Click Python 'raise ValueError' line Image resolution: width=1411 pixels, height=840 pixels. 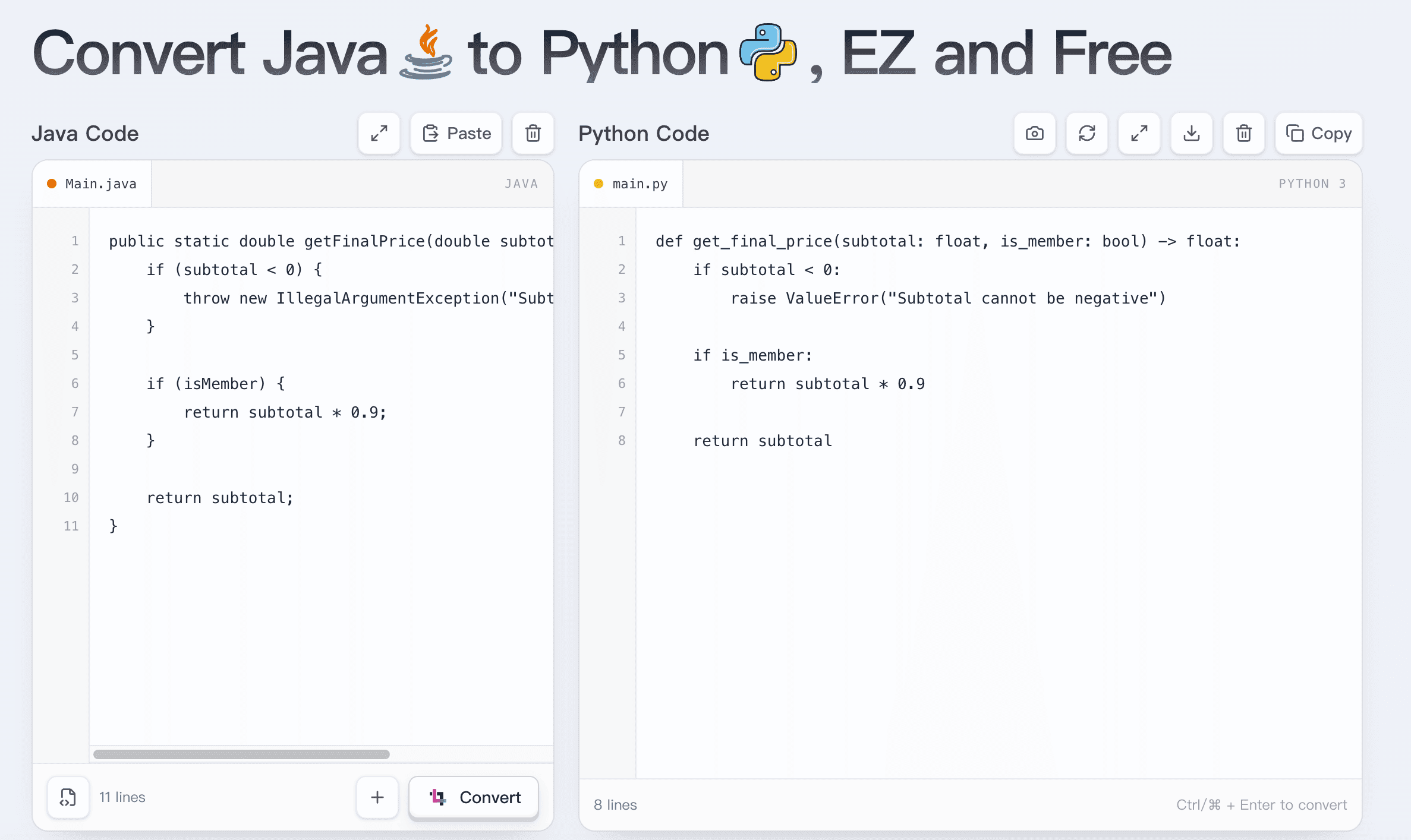coord(948,298)
